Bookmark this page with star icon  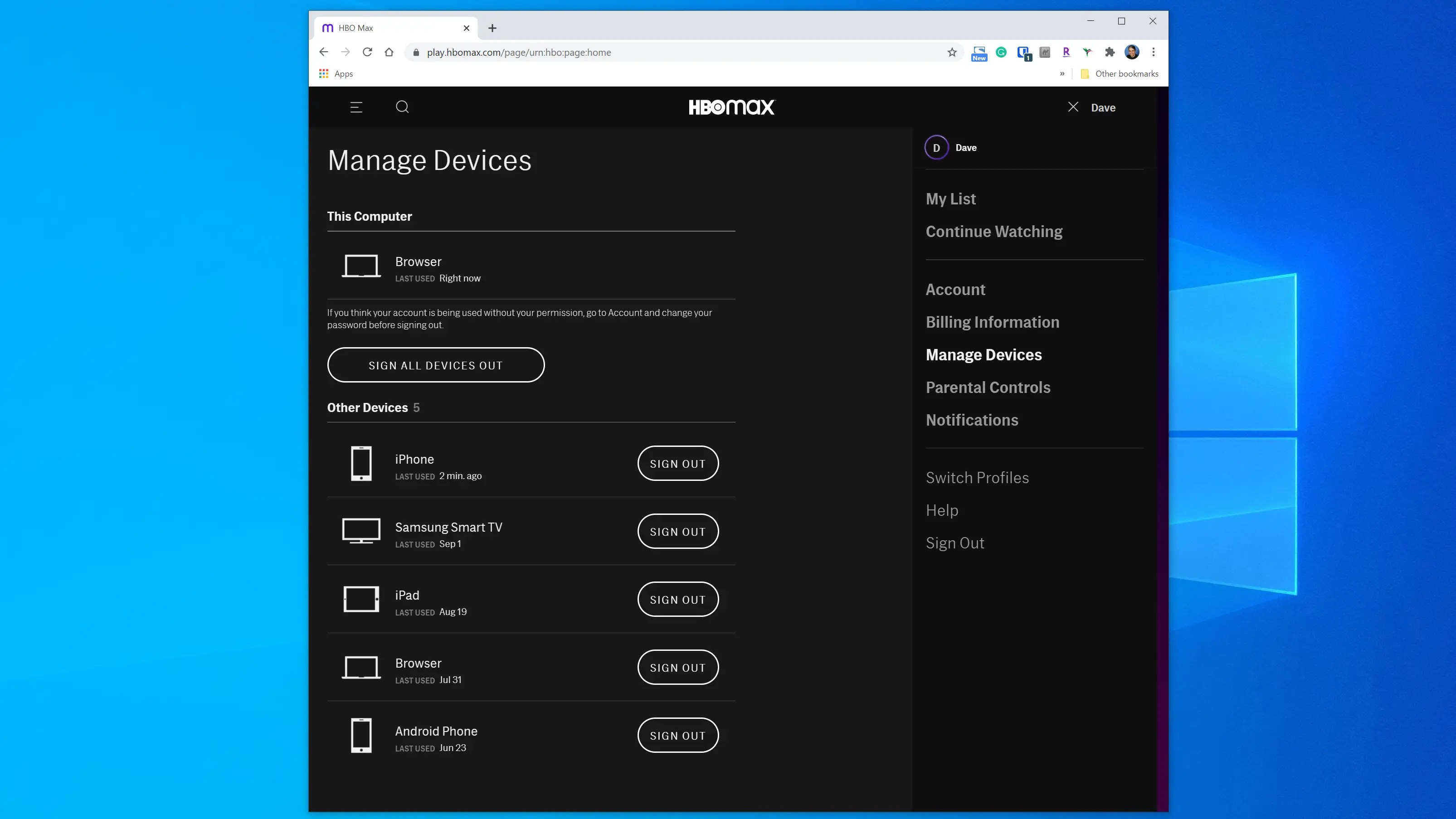pos(952,53)
